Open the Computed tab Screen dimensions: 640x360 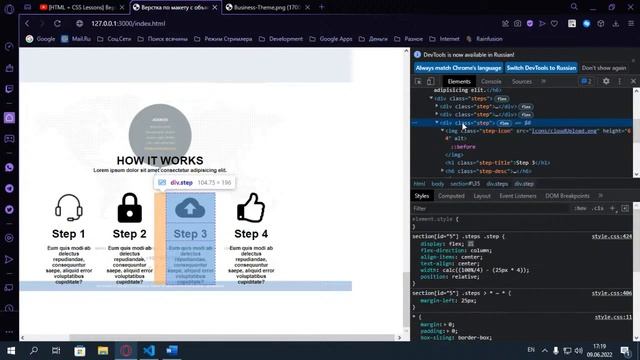click(x=451, y=196)
